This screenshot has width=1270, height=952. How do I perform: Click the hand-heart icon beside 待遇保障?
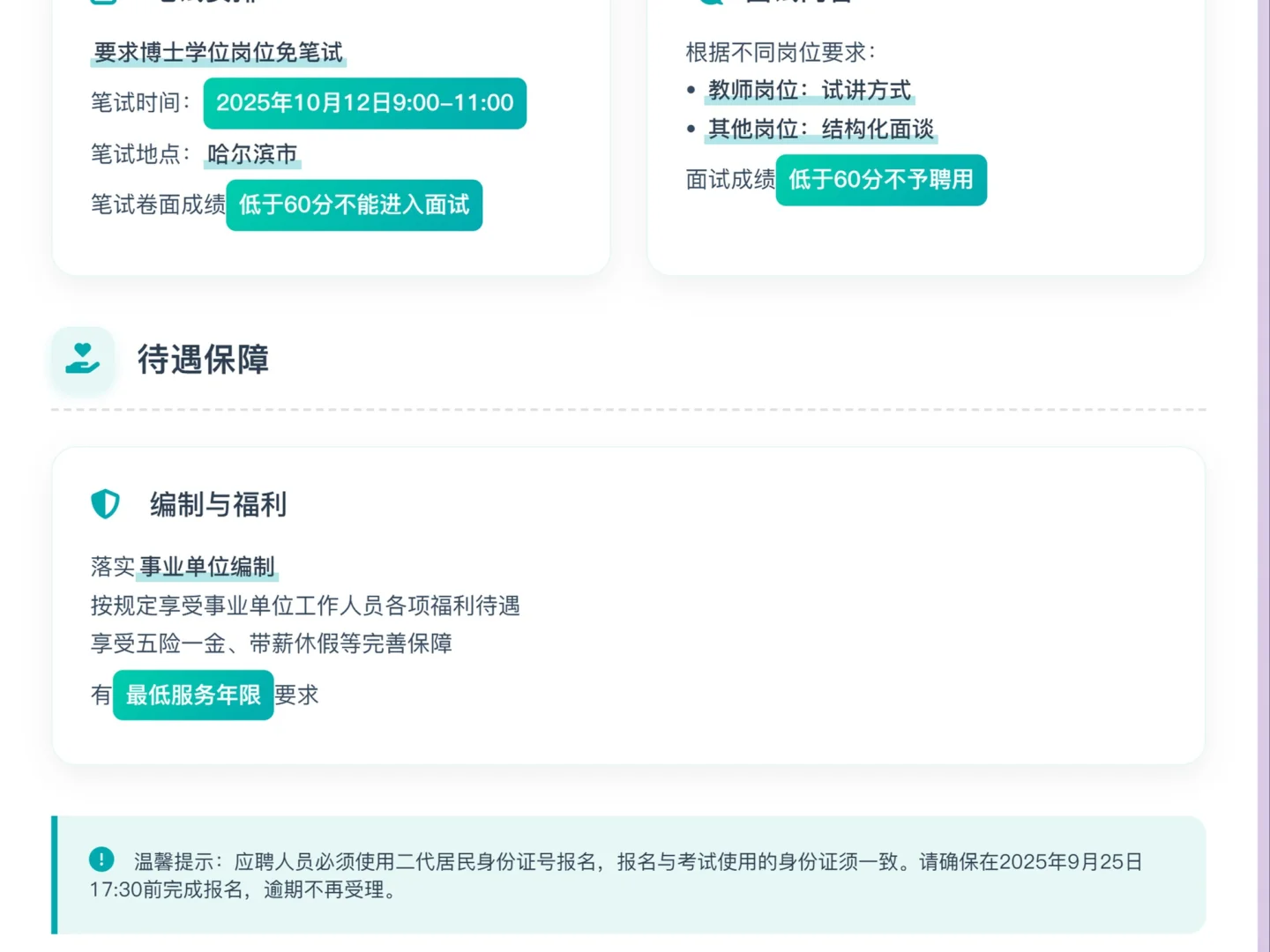pyautogui.click(x=83, y=359)
